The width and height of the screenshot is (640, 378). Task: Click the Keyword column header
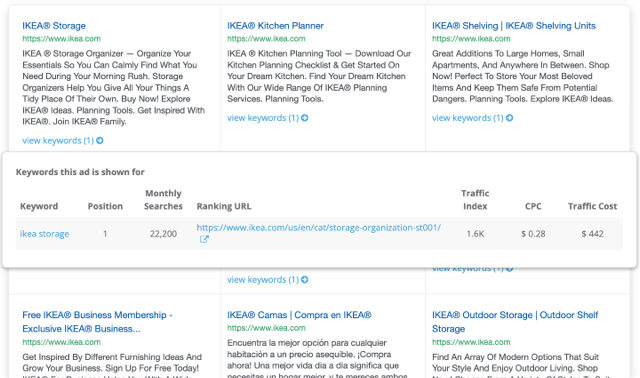pos(39,206)
